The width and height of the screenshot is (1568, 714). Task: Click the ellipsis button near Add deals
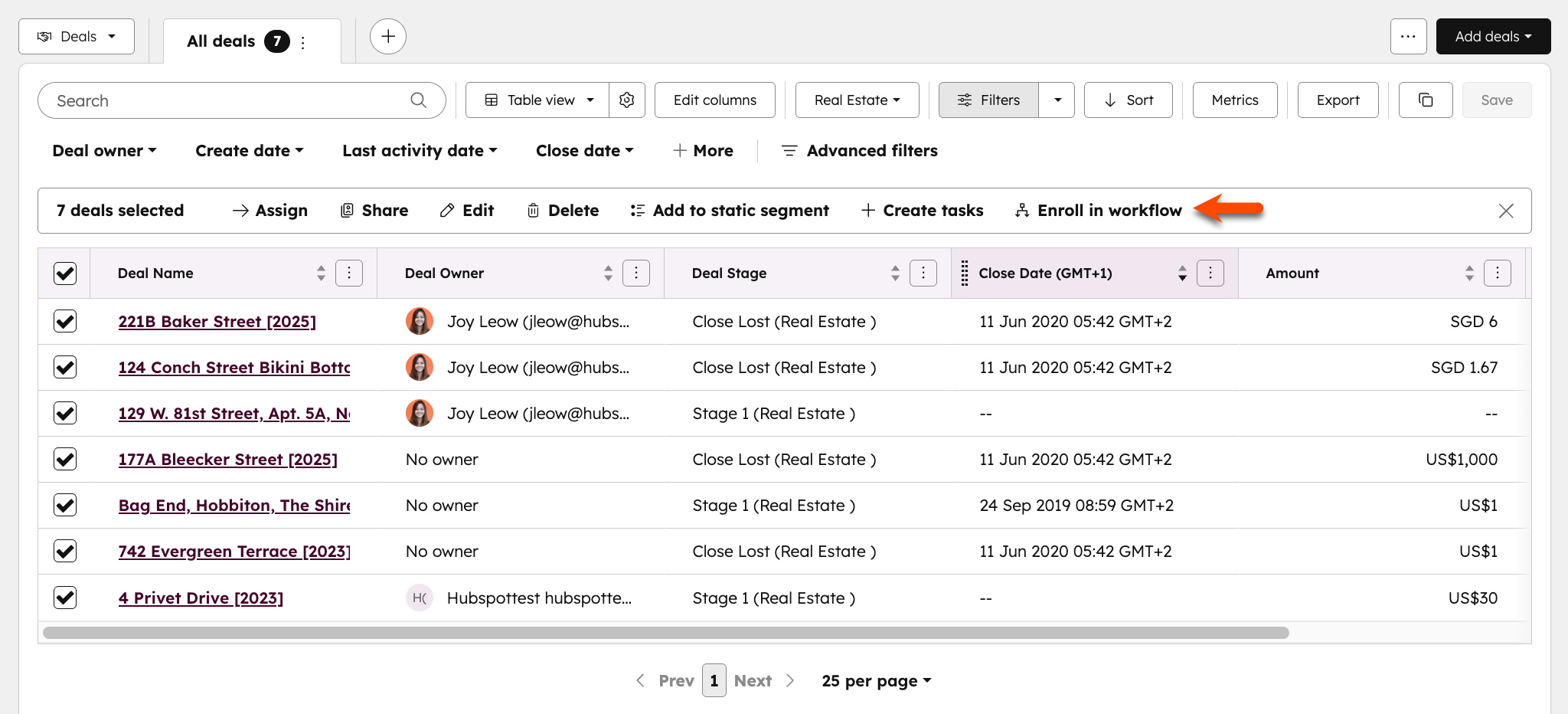tap(1408, 36)
